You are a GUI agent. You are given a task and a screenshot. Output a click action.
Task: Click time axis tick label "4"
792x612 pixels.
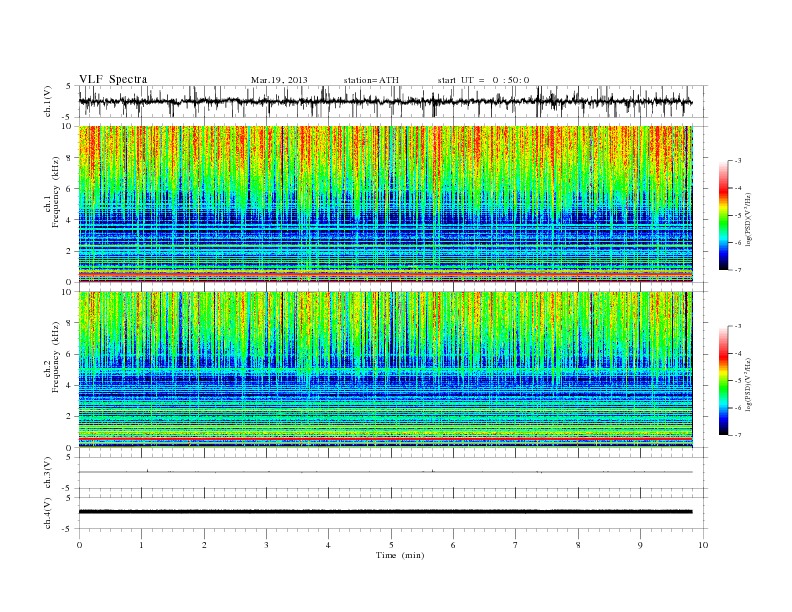(x=328, y=545)
